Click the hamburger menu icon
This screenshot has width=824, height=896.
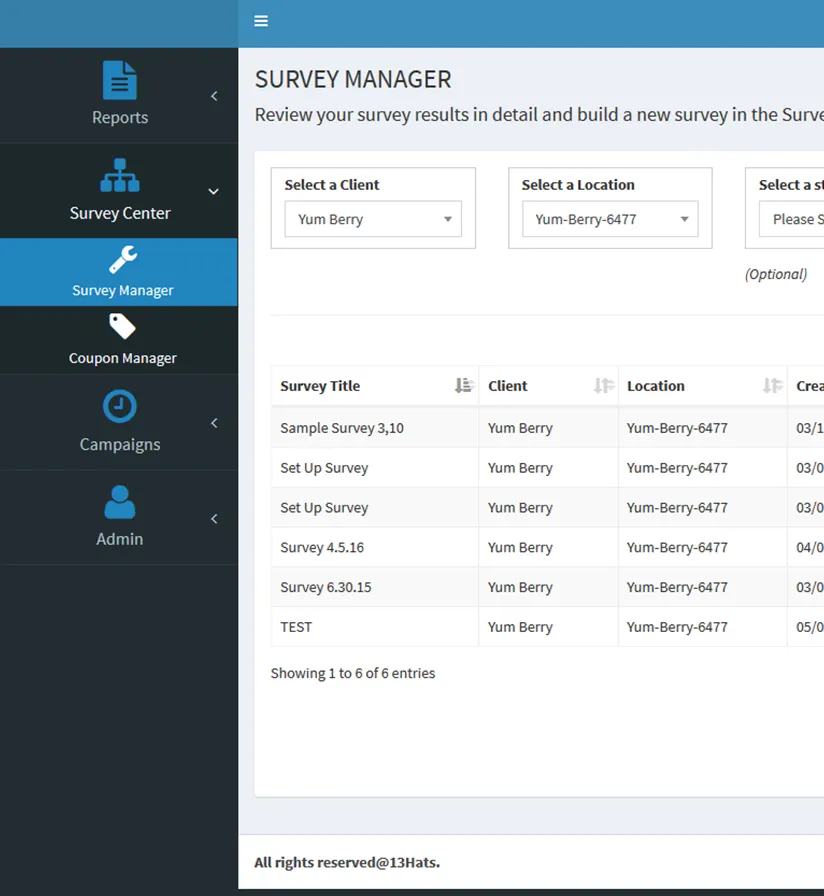(x=261, y=20)
